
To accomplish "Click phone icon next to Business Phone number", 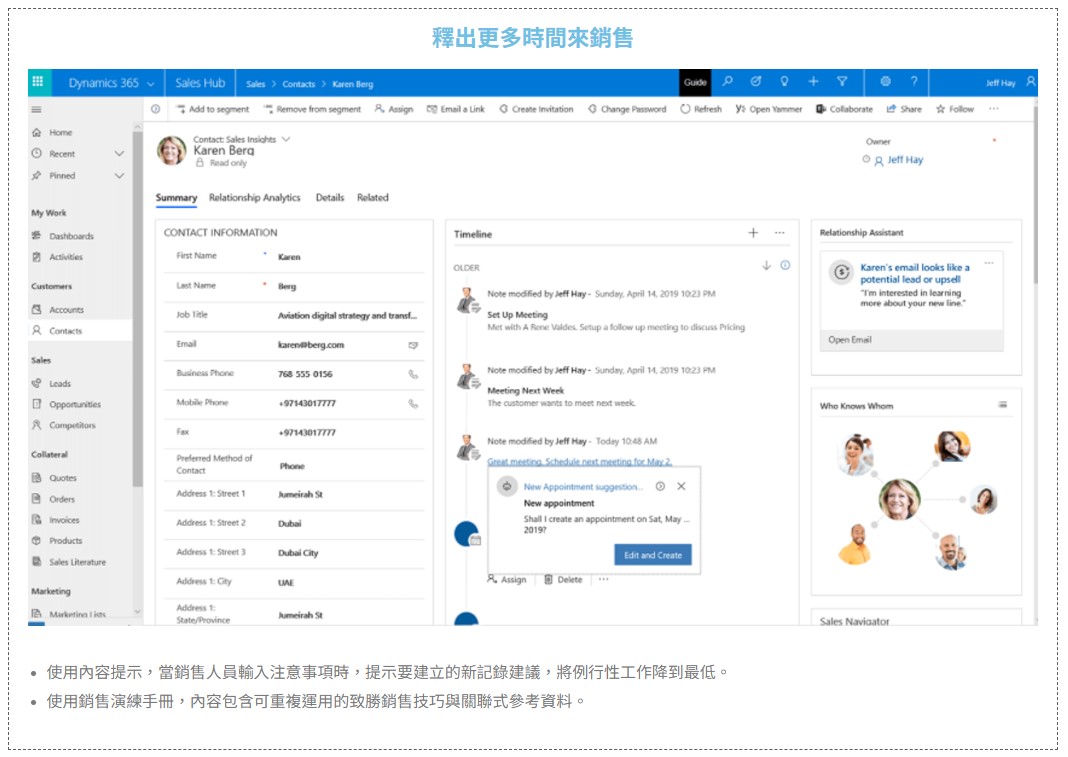I will click(413, 374).
